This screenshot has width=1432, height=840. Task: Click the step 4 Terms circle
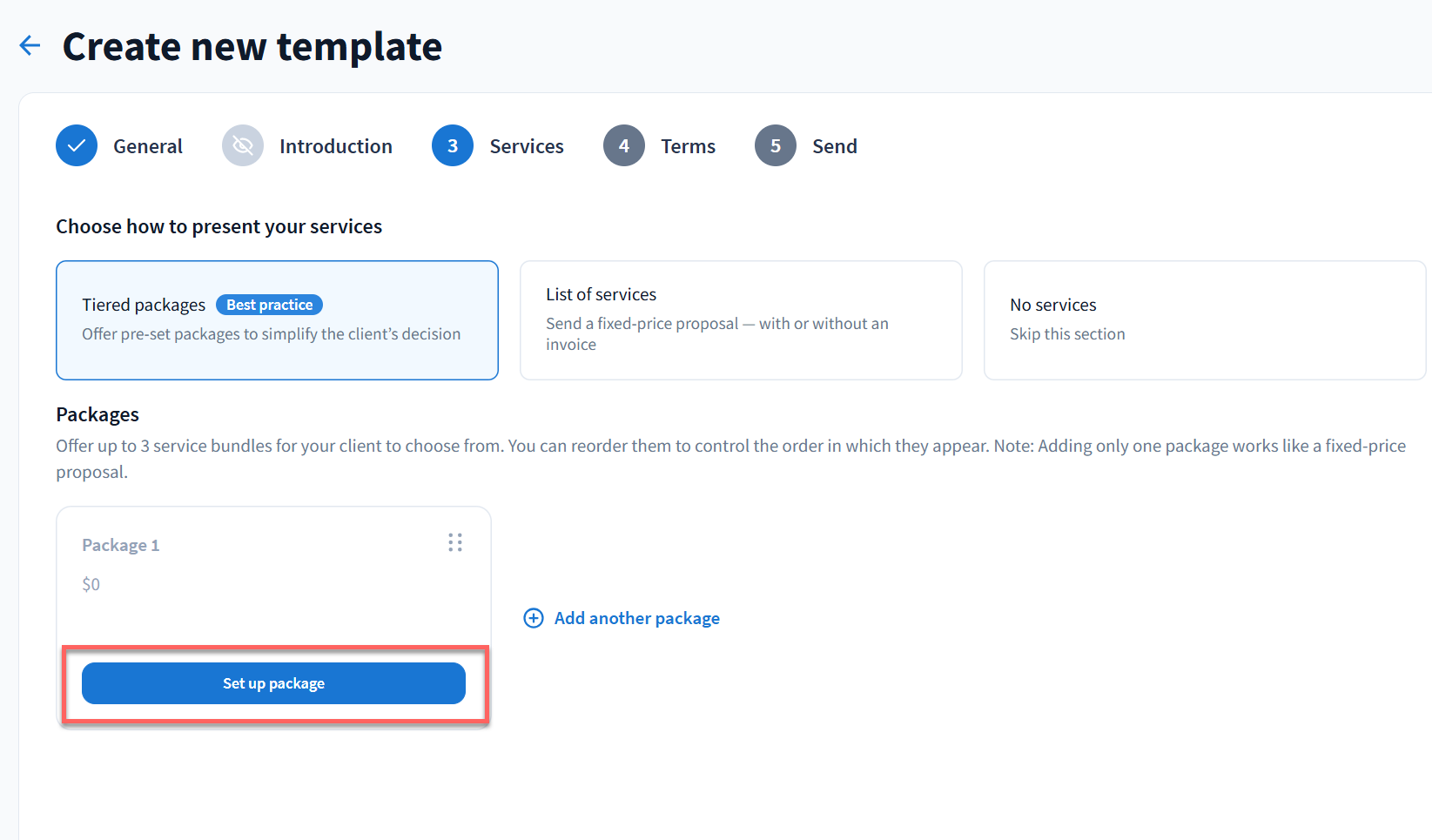tap(623, 145)
